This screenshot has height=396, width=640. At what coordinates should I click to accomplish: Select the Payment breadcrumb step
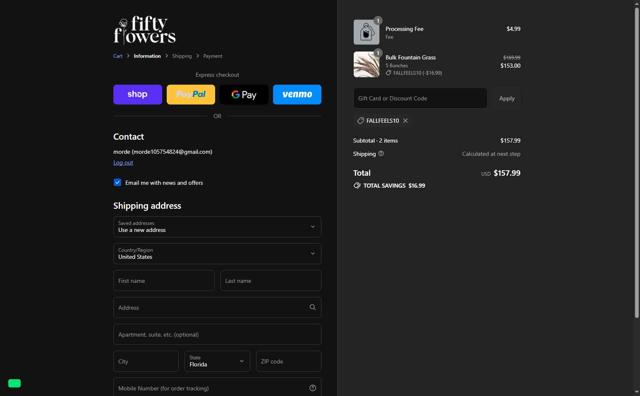(213, 56)
